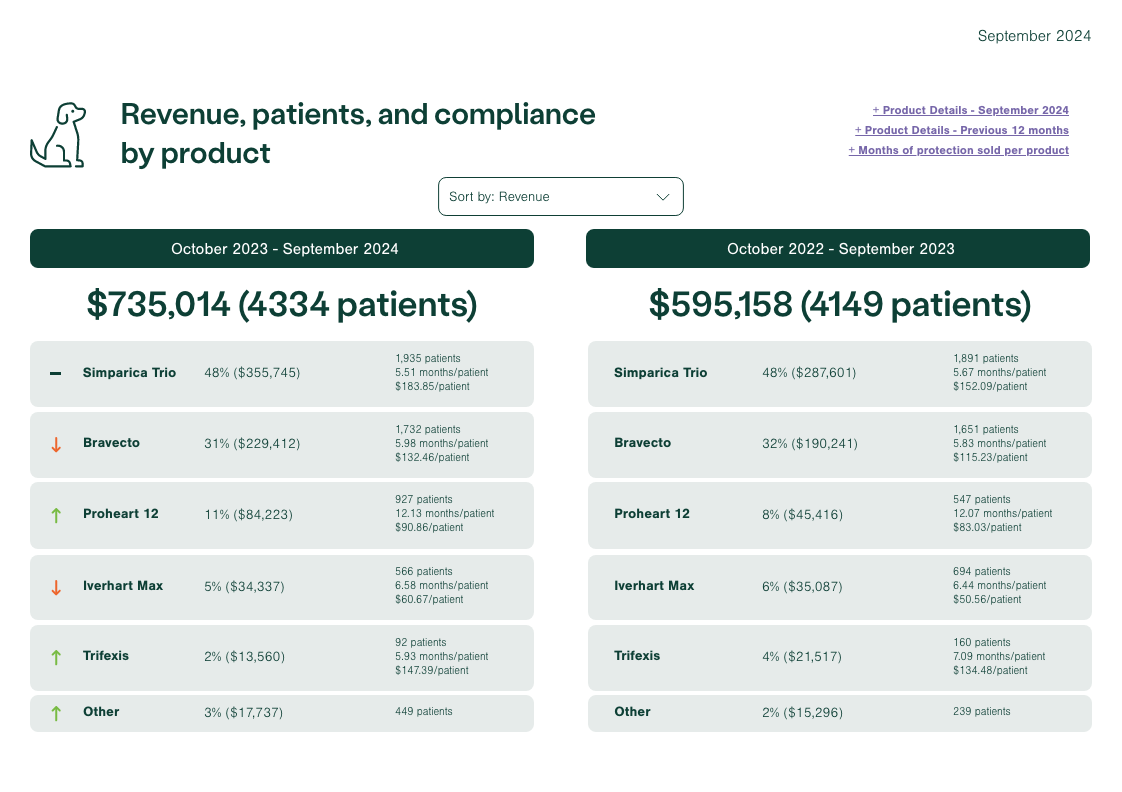
Task: Click the sitting dog logo icon
Action: pyautogui.click(x=58, y=135)
